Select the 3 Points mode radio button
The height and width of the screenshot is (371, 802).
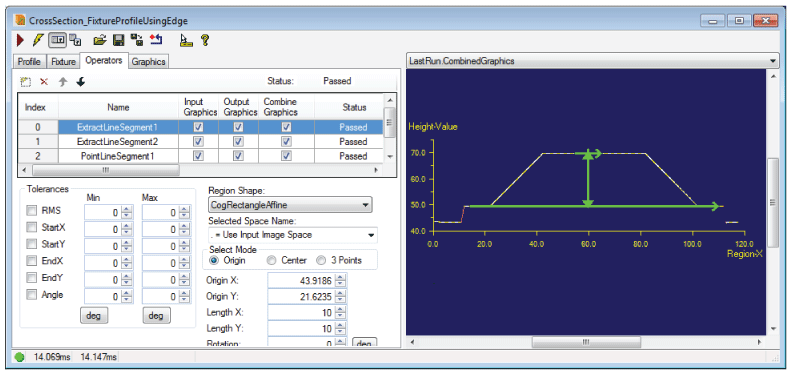[321, 260]
